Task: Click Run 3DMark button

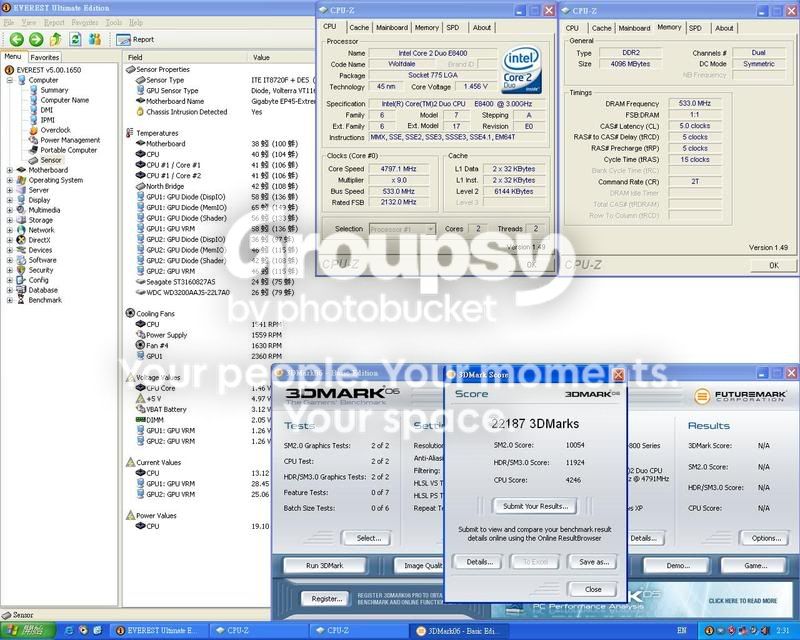Action: coord(324,565)
